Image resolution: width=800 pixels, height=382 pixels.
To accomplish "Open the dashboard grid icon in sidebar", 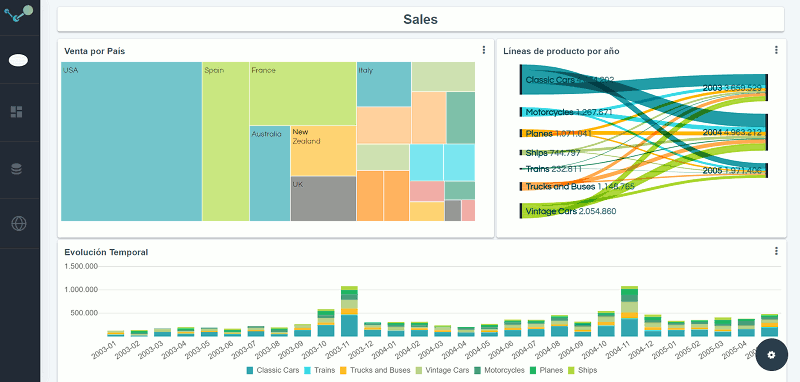I will 16,112.
